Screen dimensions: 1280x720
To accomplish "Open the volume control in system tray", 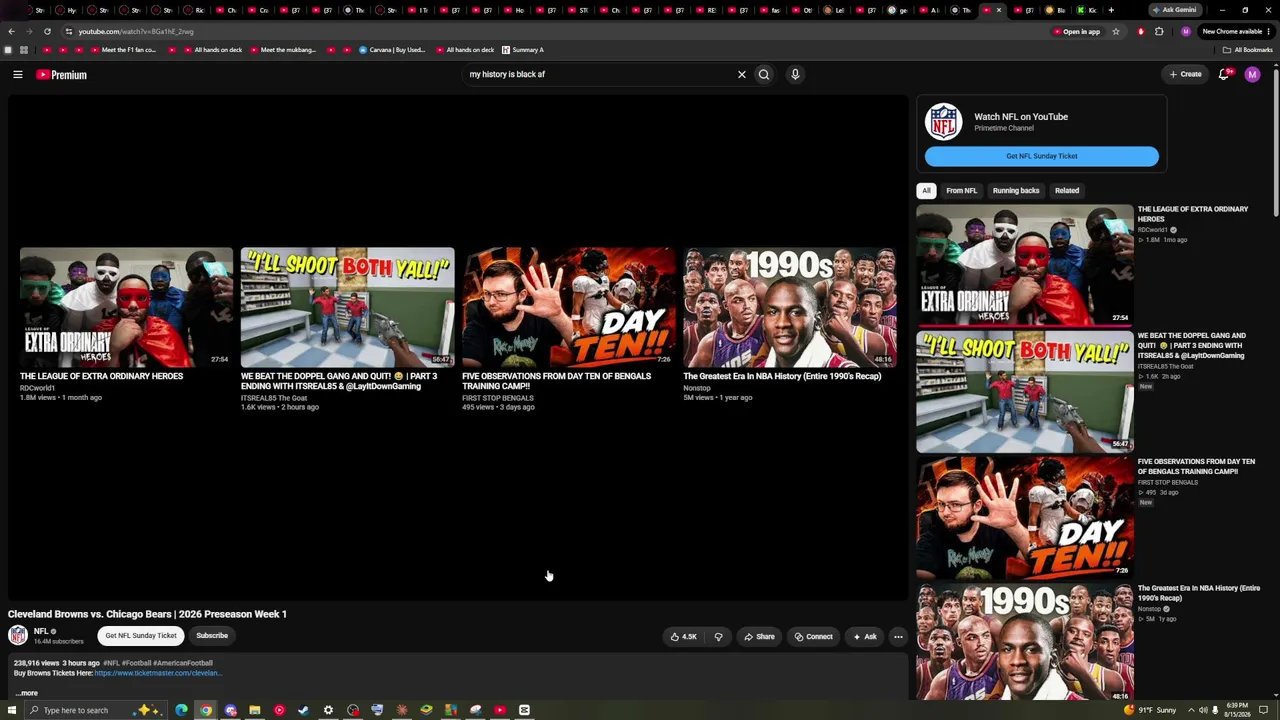I will (1202, 710).
